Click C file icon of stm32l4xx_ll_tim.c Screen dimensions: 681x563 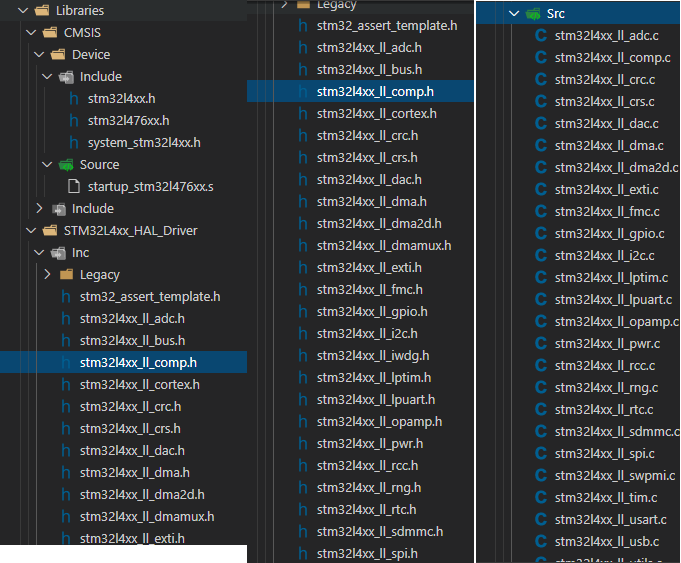pos(541,498)
